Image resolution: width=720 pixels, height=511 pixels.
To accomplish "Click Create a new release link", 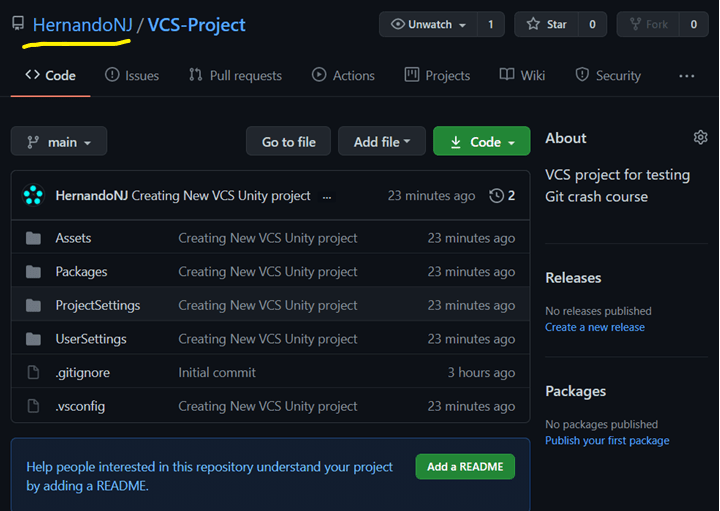I will coord(595,327).
